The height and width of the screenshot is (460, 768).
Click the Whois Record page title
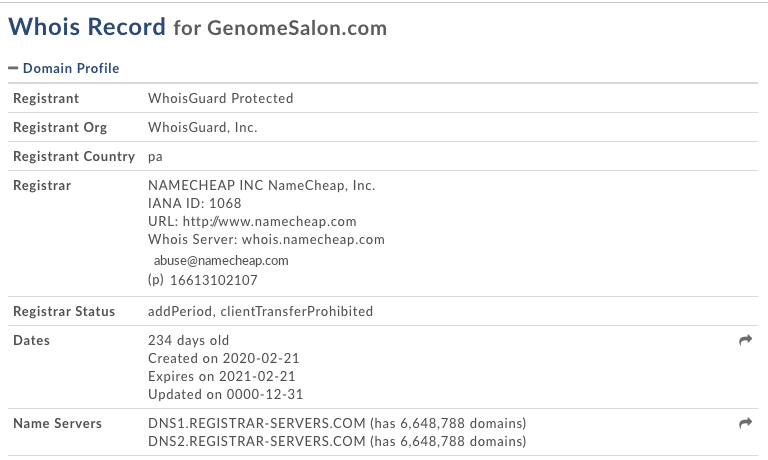point(87,26)
